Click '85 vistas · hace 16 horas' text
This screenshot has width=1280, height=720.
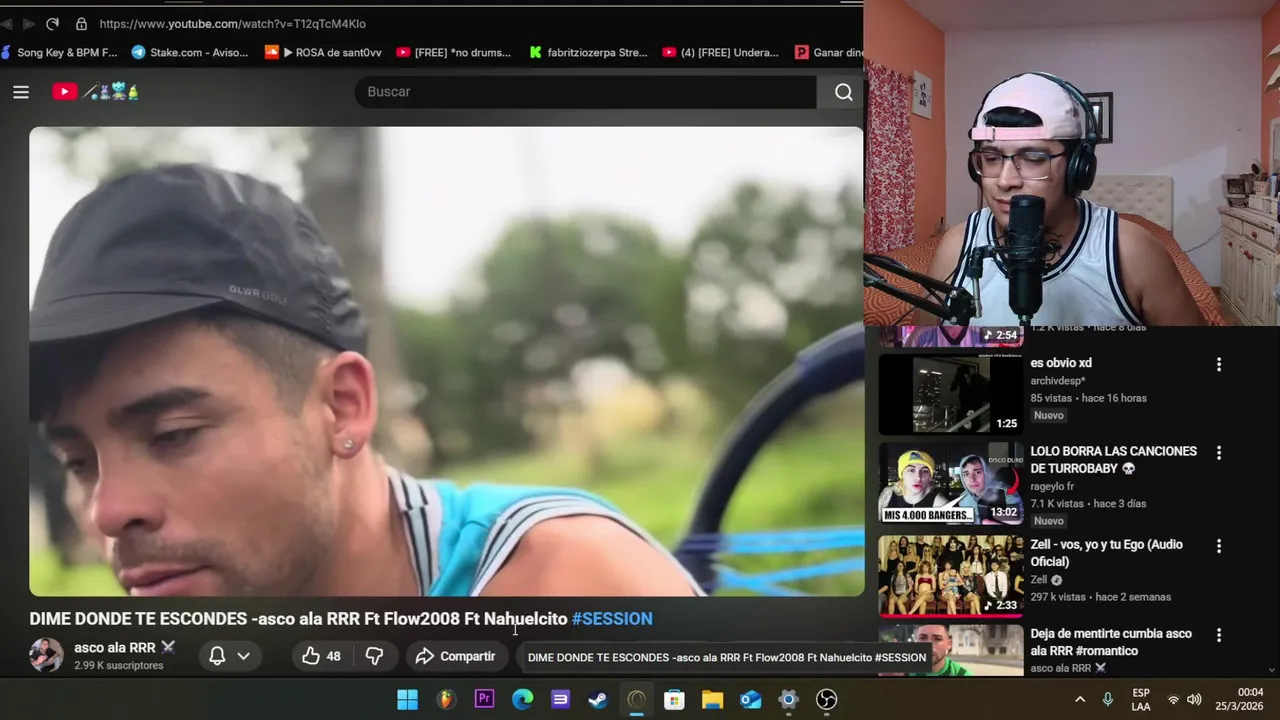click(1089, 398)
